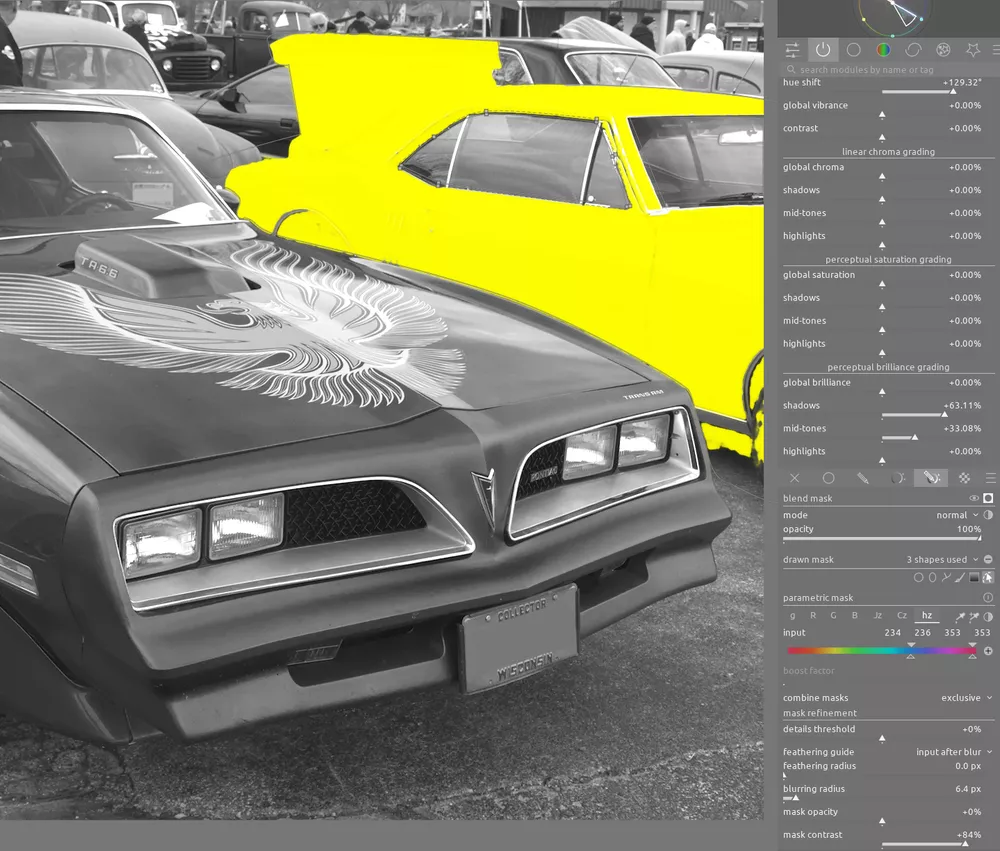1000x851 pixels.
Task: Switch to the Jz channel tab
Action: tap(878, 616)
